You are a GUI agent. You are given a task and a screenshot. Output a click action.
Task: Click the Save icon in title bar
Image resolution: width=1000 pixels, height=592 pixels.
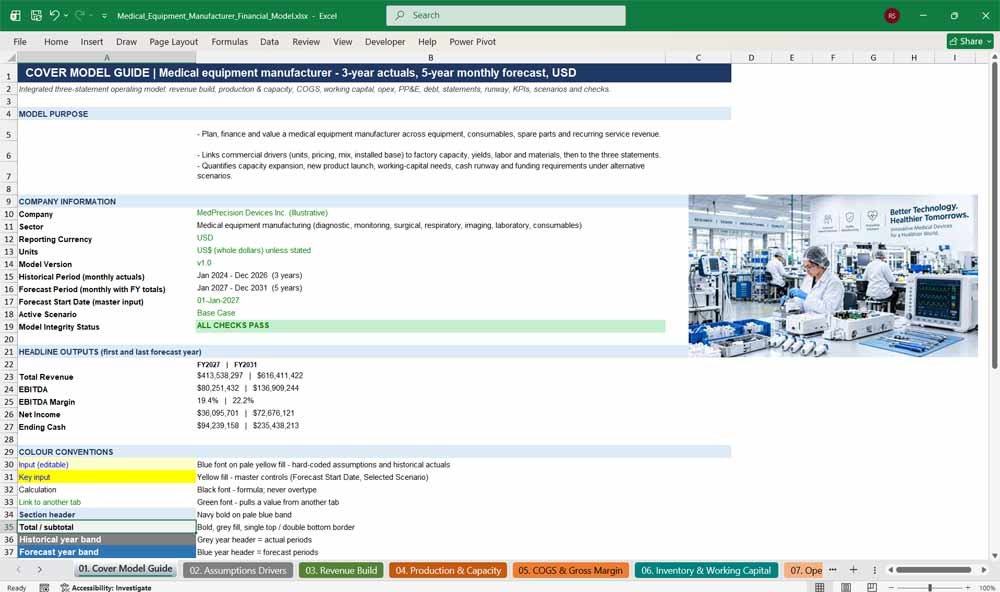click(36, 15)
